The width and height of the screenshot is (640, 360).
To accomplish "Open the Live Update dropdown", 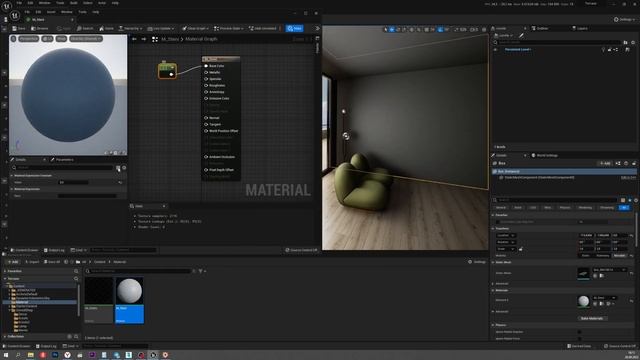I will click(161, 29).
